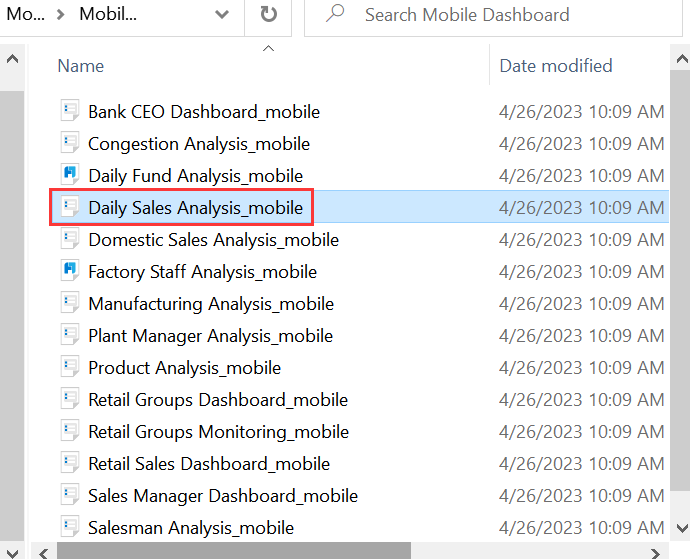Select Product Analysis_mobile file name

click(x=184, y=368)
